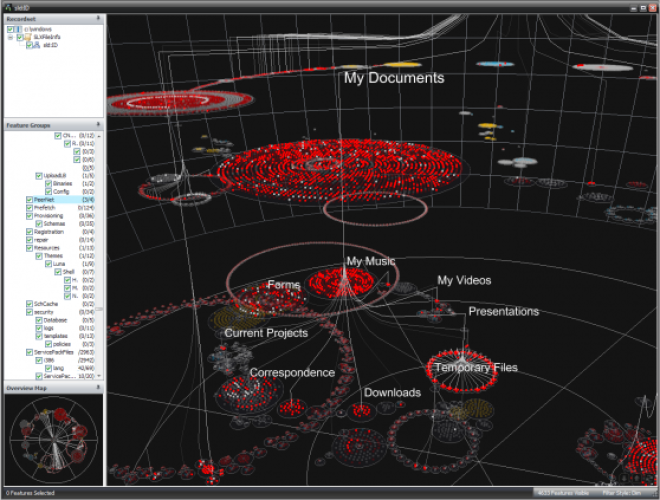Viewport: 660px width, 500px height.
Task: Collapse the second Recordset tree node
Action: pyautogui.click(x=8, y=37)
